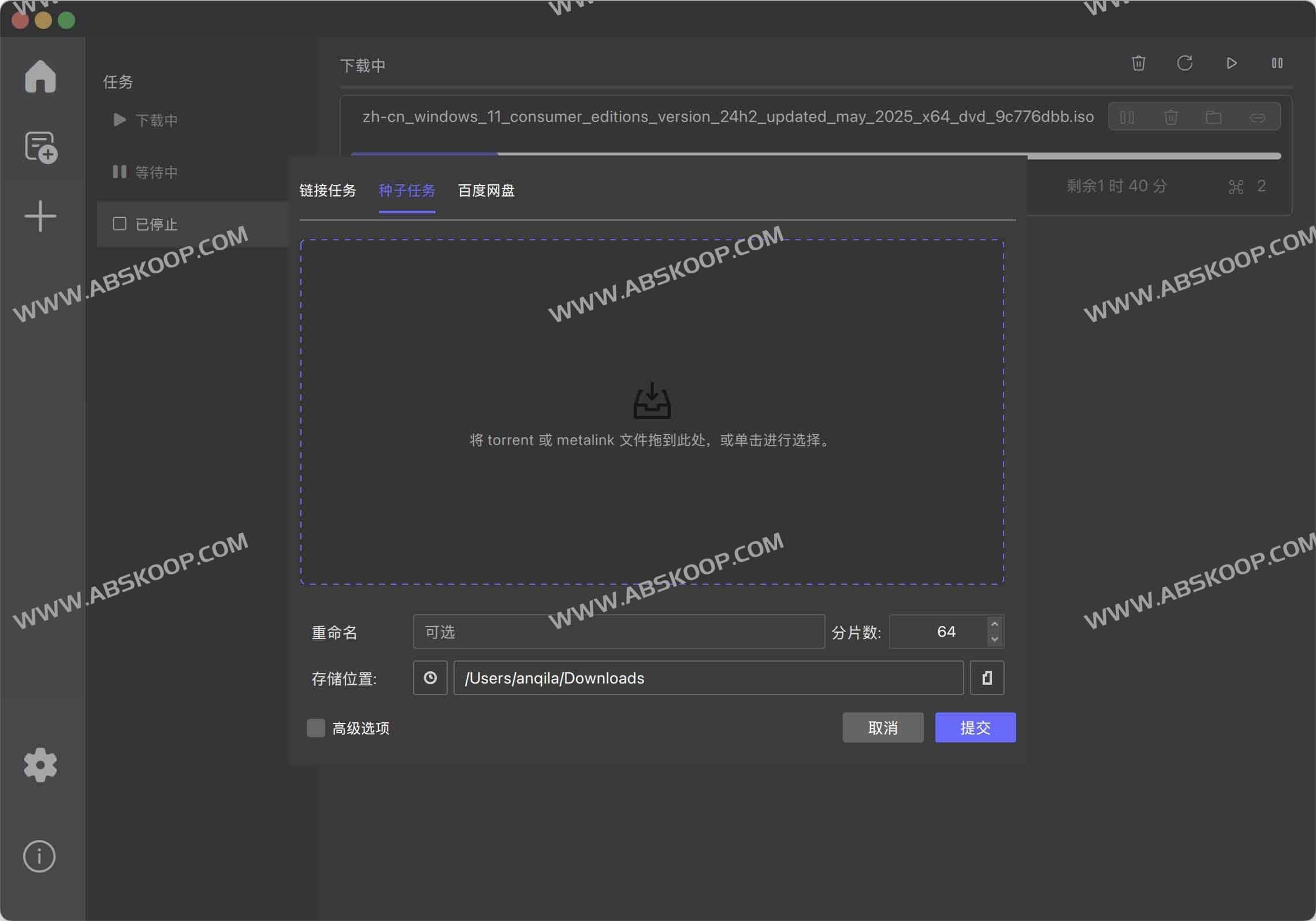Refresh the download list via toolbar icon
Screen dimensions: 1316x921
click(x=1185, y=64)
